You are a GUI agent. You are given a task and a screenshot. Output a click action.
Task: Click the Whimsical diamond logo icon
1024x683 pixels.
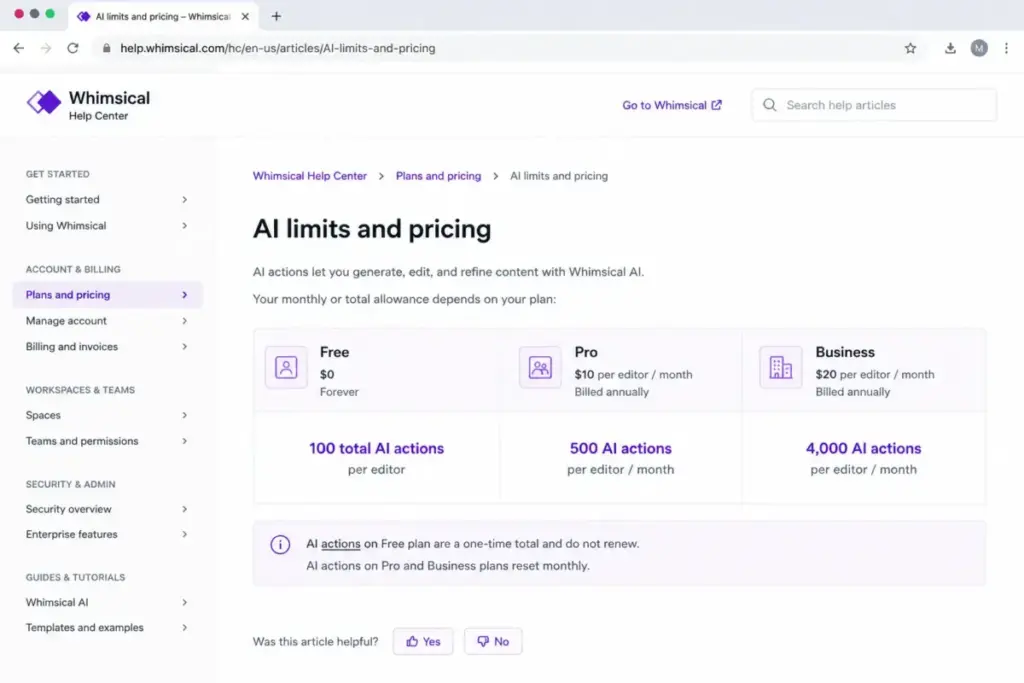coord(44,103)
